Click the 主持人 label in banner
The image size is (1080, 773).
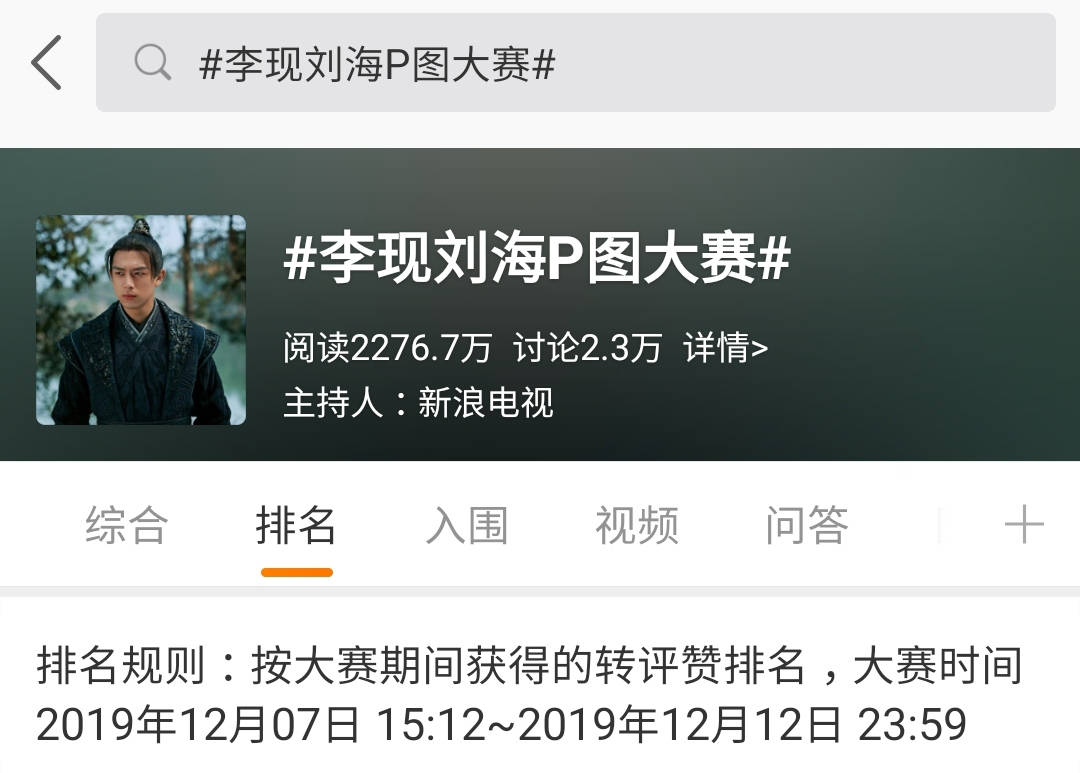[x=333, y=403]
